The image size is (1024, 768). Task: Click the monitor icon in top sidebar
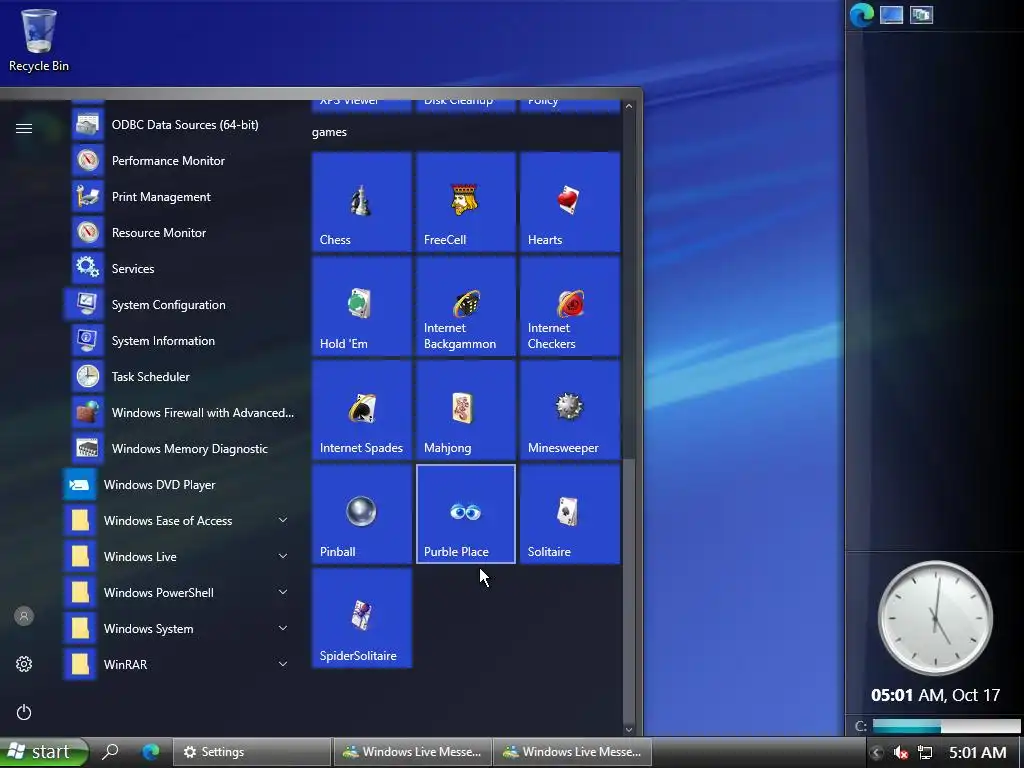891,14
